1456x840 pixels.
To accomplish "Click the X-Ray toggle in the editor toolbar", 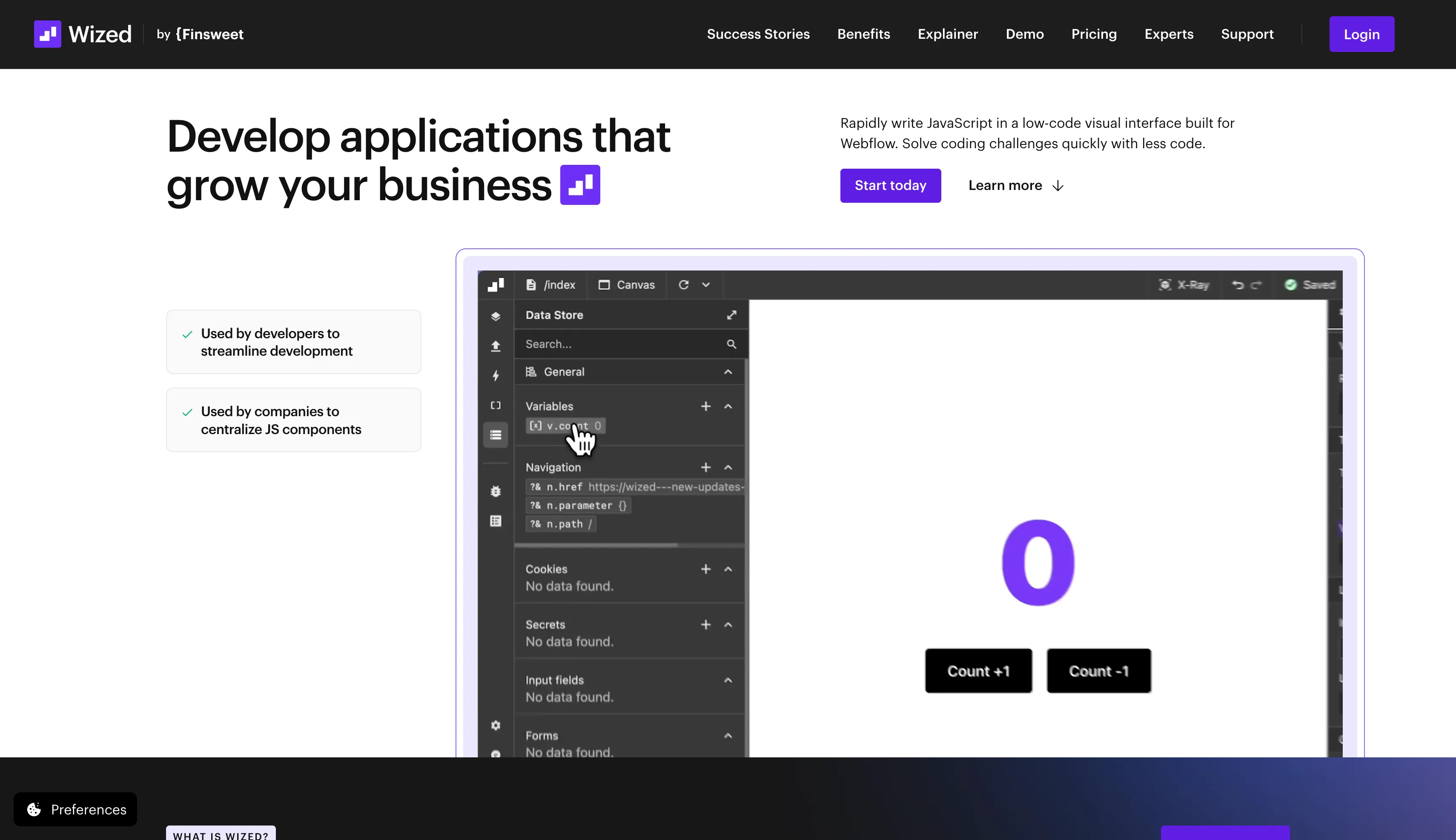I will [x=1184, y=285].
